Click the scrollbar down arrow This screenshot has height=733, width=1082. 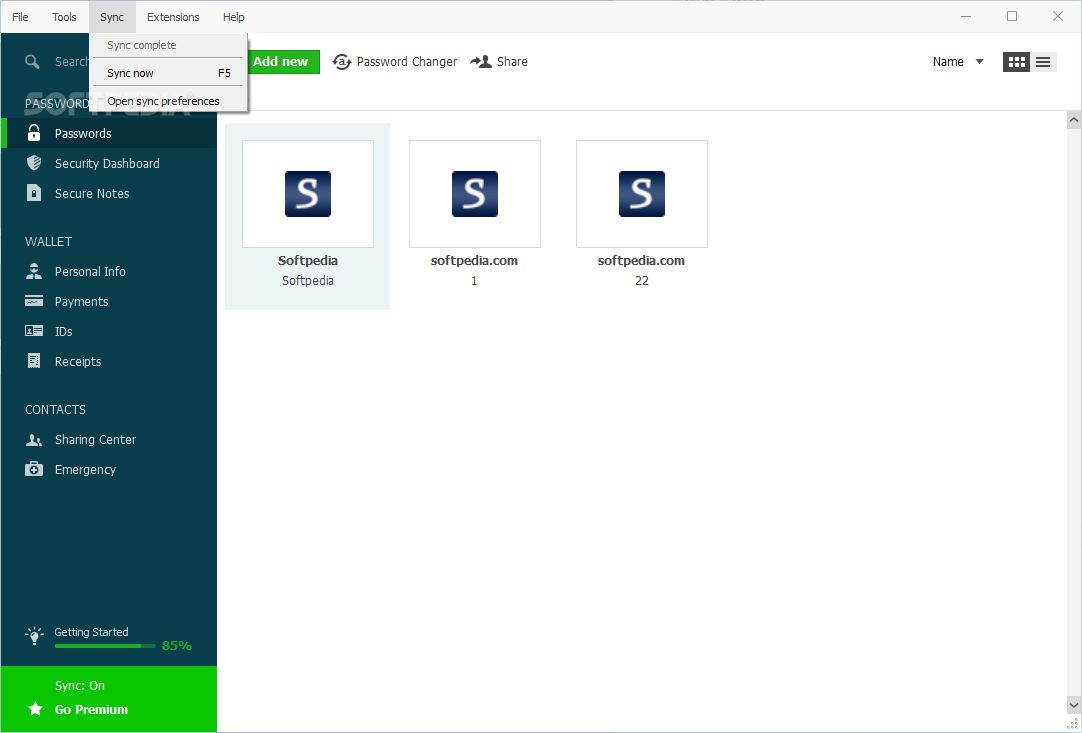(1073, 705)
